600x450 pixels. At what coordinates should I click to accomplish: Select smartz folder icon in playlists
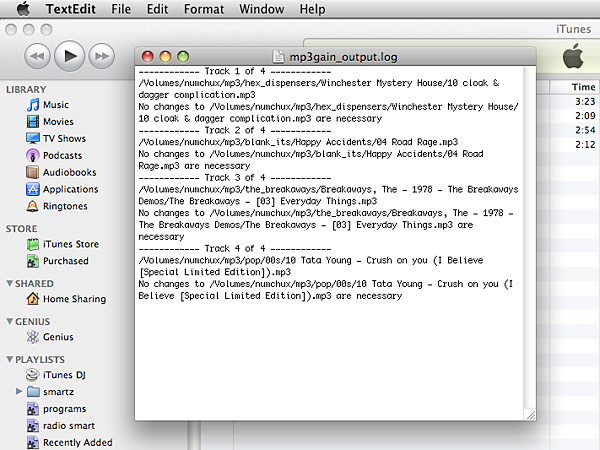33,391
